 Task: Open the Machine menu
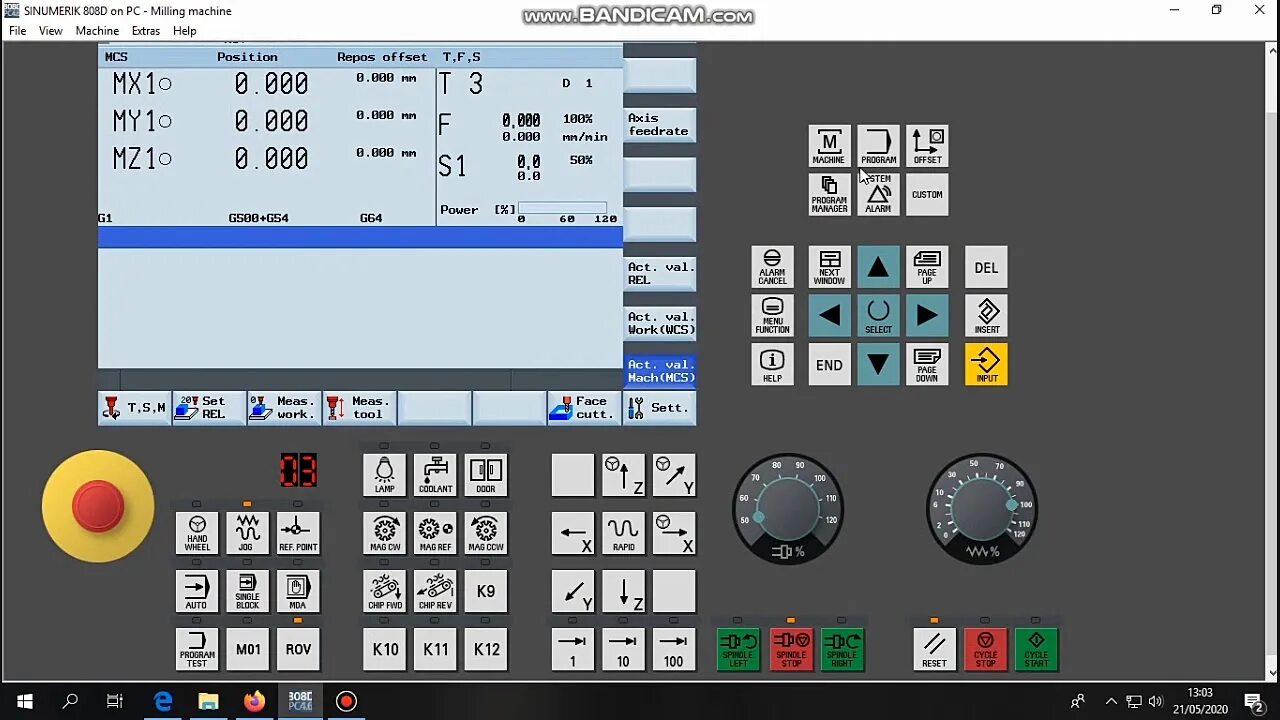(x=97, y=31)
